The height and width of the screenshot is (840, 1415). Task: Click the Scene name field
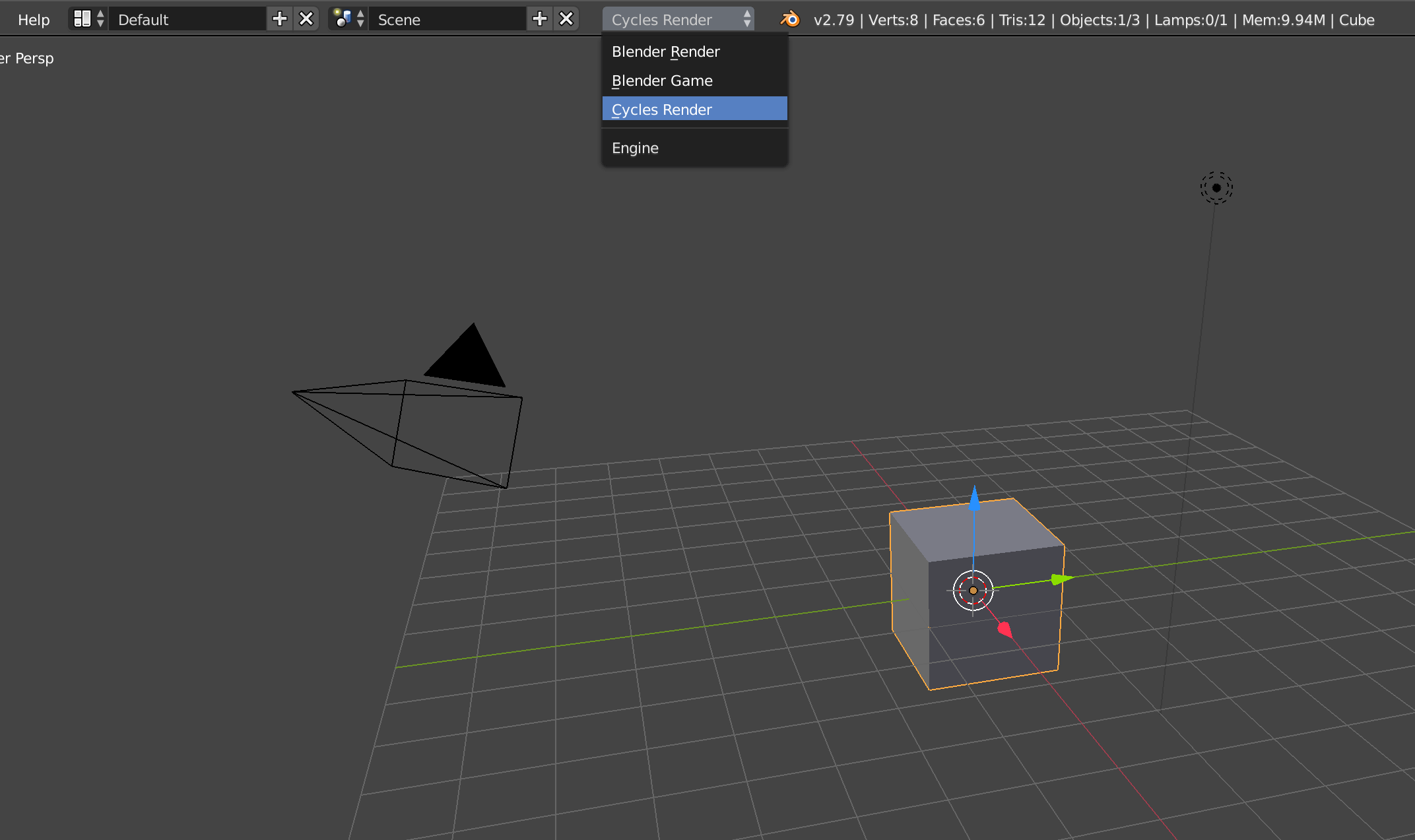pos(449,19)
